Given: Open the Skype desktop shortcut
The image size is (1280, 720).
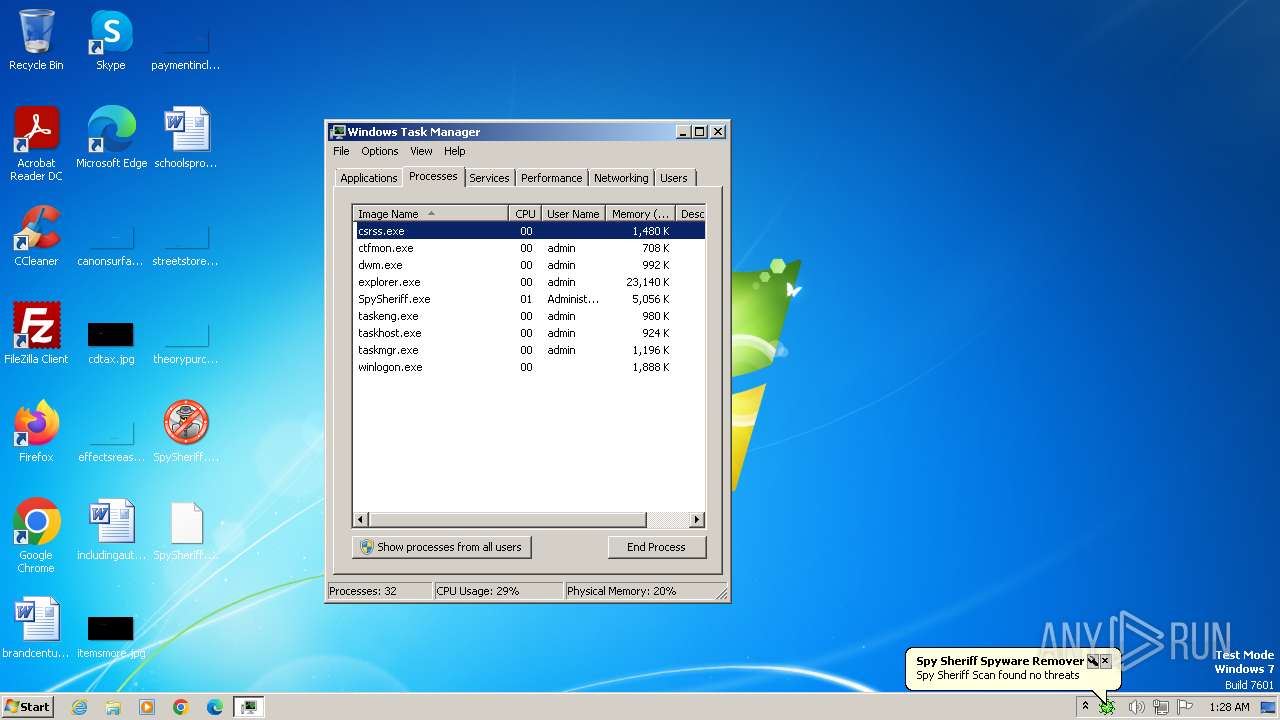Looking at the screenshot, I should click(111, 40).
